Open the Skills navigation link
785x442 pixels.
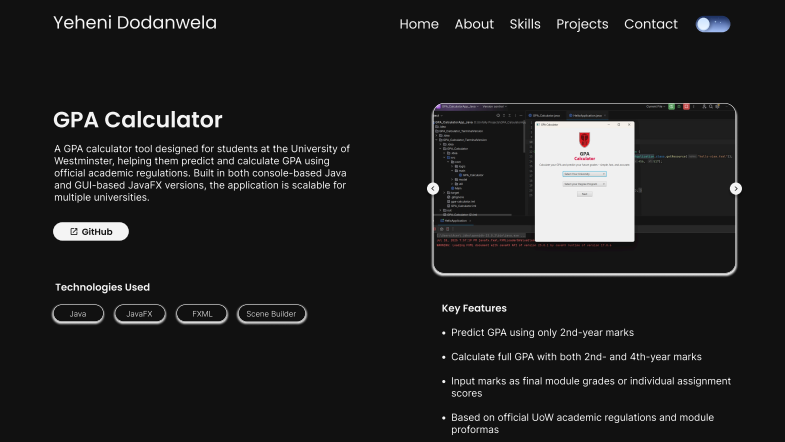click(x=525, y=24)
